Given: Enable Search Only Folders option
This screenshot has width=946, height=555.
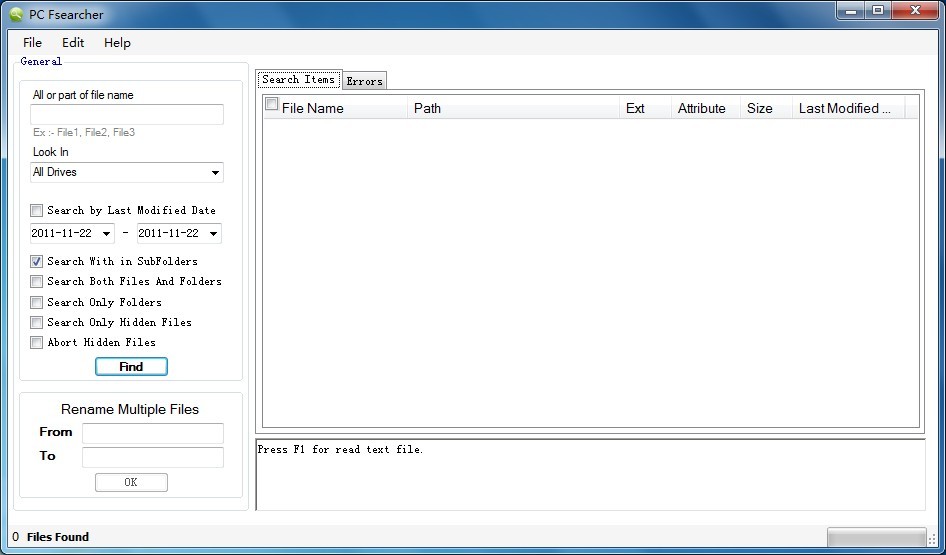Looking at the screenshot, I should point(37,302).
